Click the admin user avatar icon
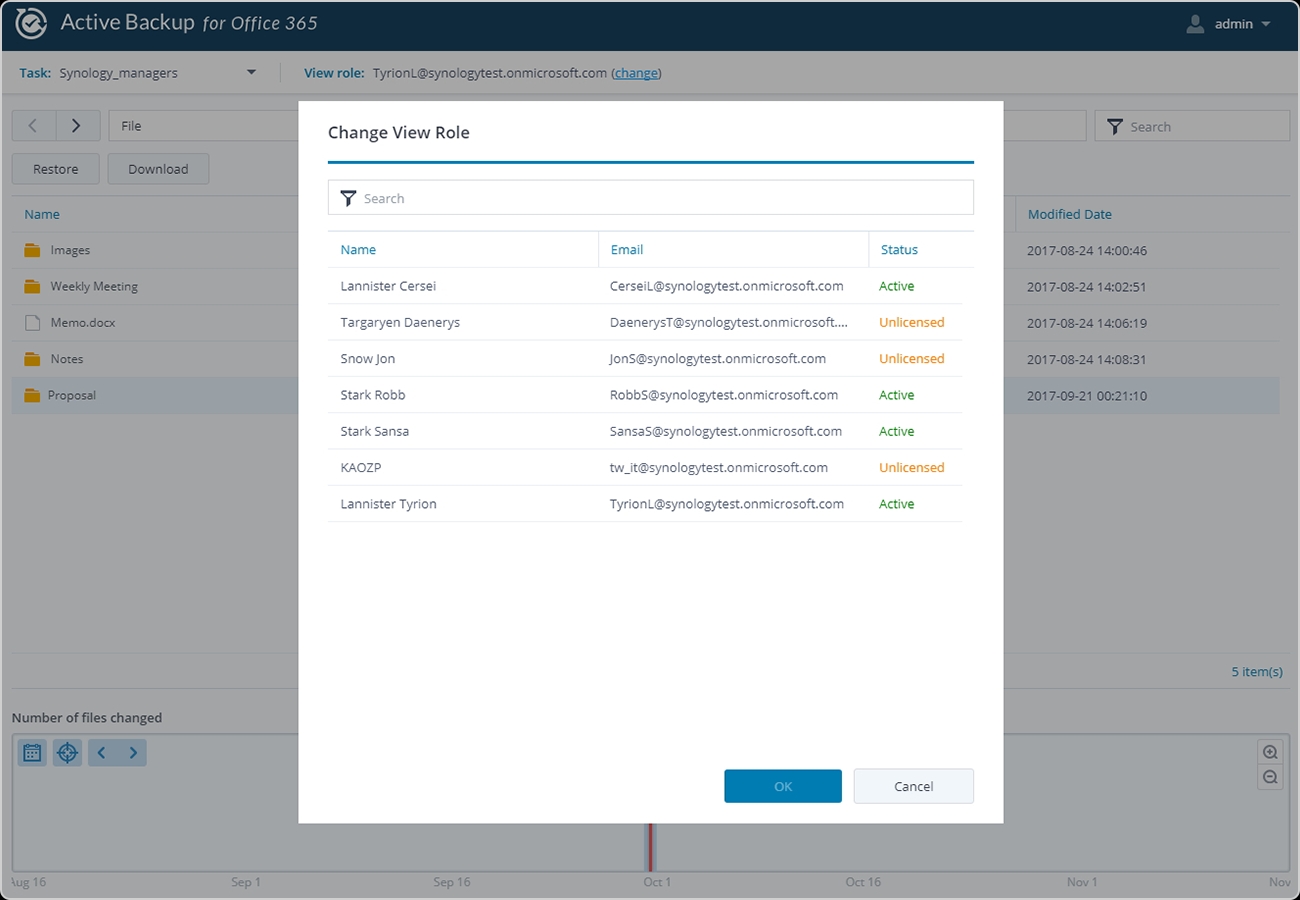1300x900 pixels. click(x=1195, y=24)
